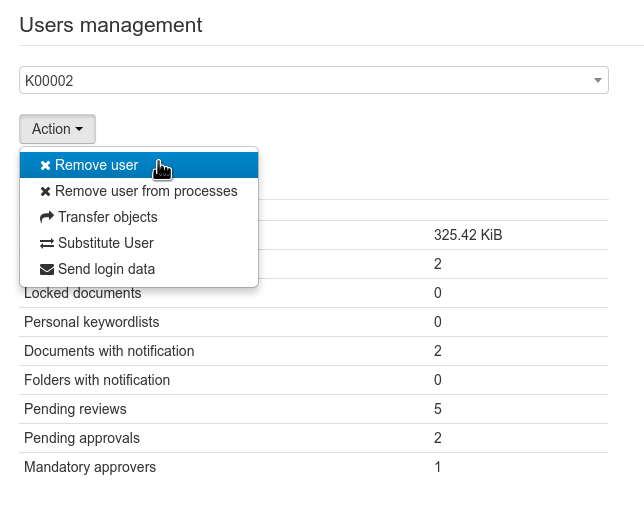Click the Pending approvals row label

(x=82, y=439)
